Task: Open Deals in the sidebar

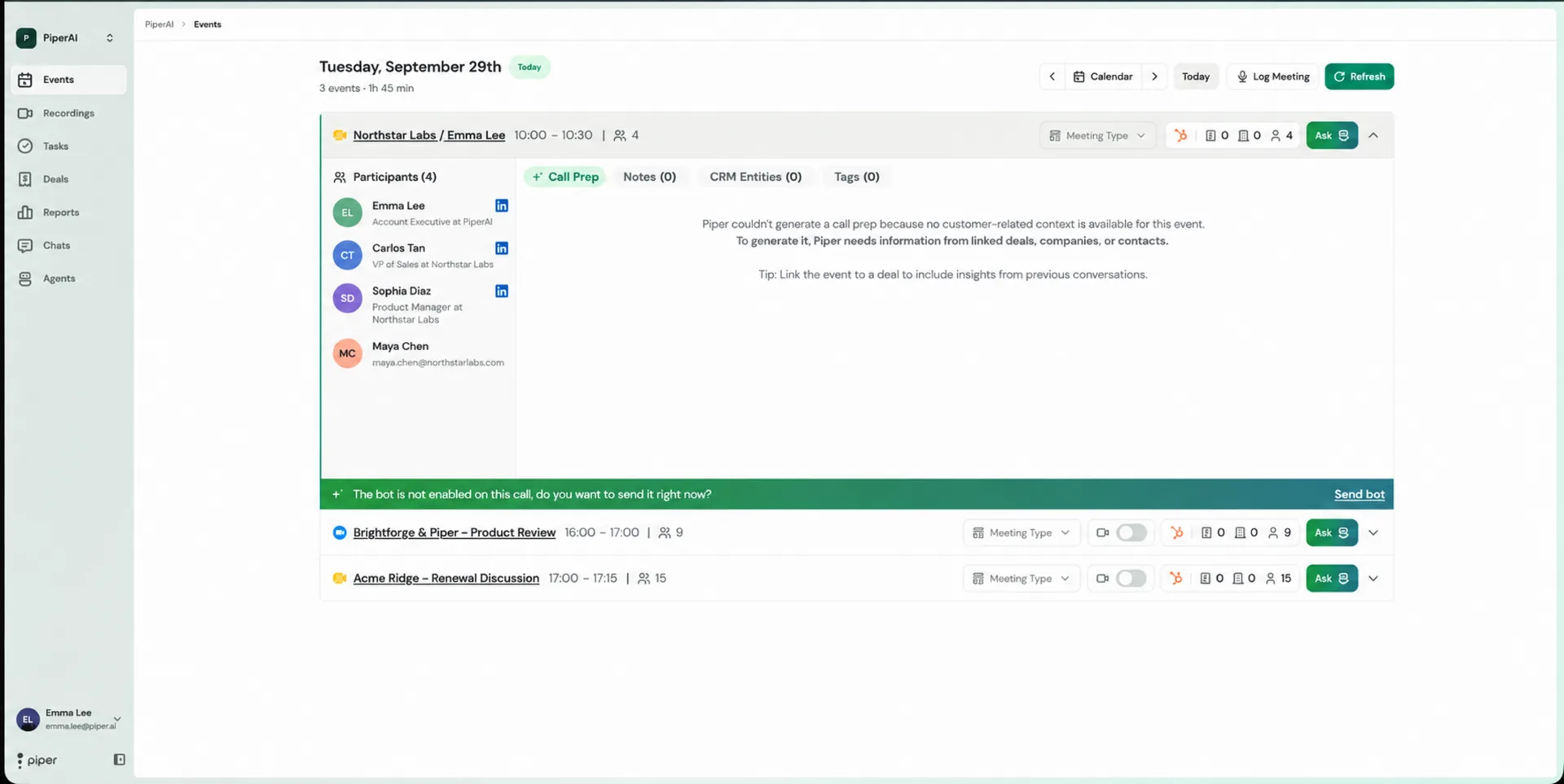Action: coord(68,179)
